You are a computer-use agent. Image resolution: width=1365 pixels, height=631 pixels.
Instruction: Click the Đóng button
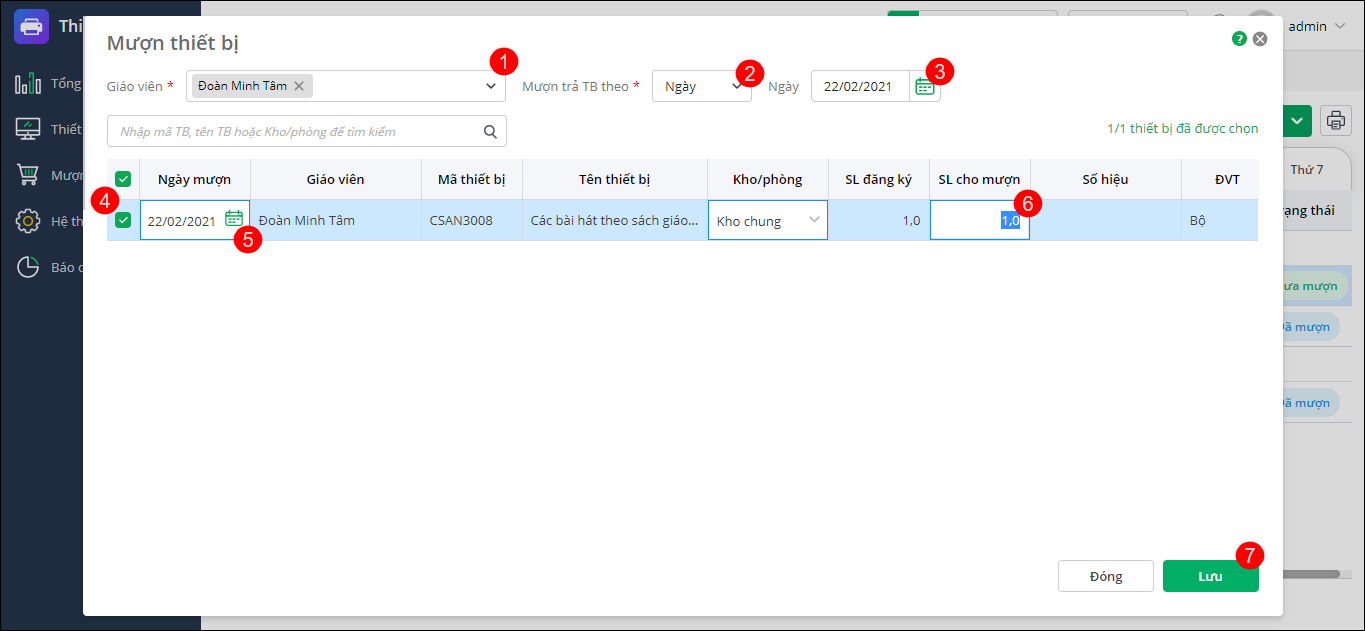(x=1106, y=576)
